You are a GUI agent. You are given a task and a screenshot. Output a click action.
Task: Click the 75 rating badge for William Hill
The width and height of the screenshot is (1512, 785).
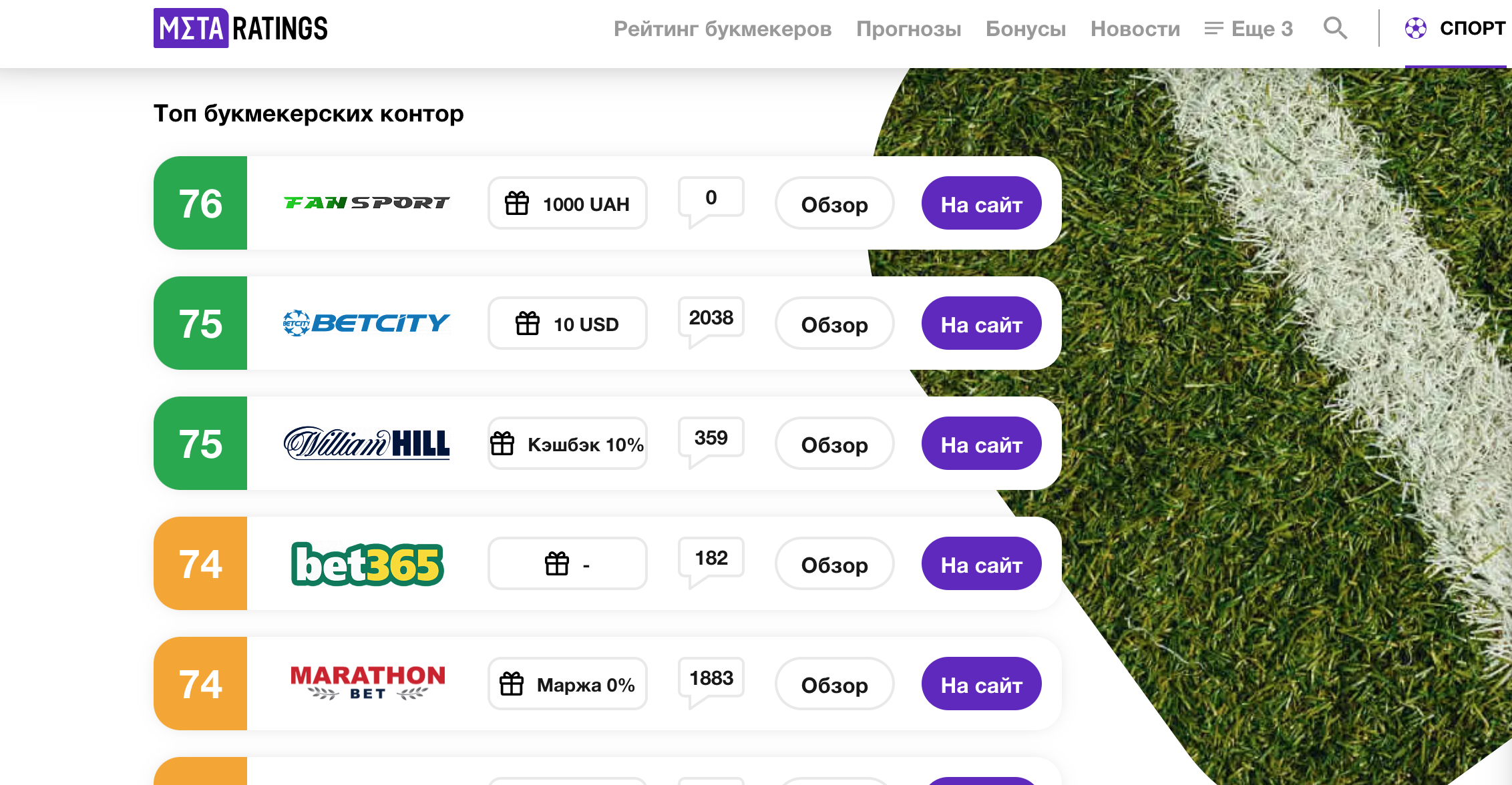tap(200, 443)
